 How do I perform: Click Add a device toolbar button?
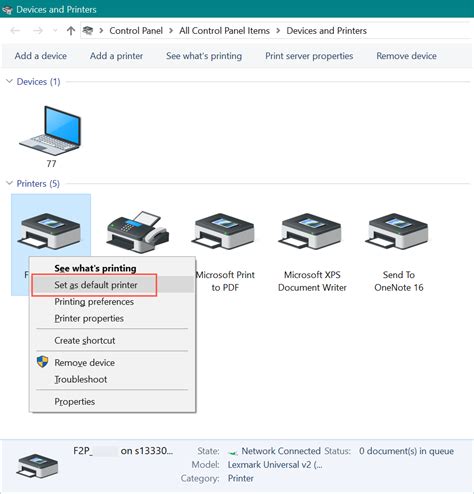[x=41, y=56]
